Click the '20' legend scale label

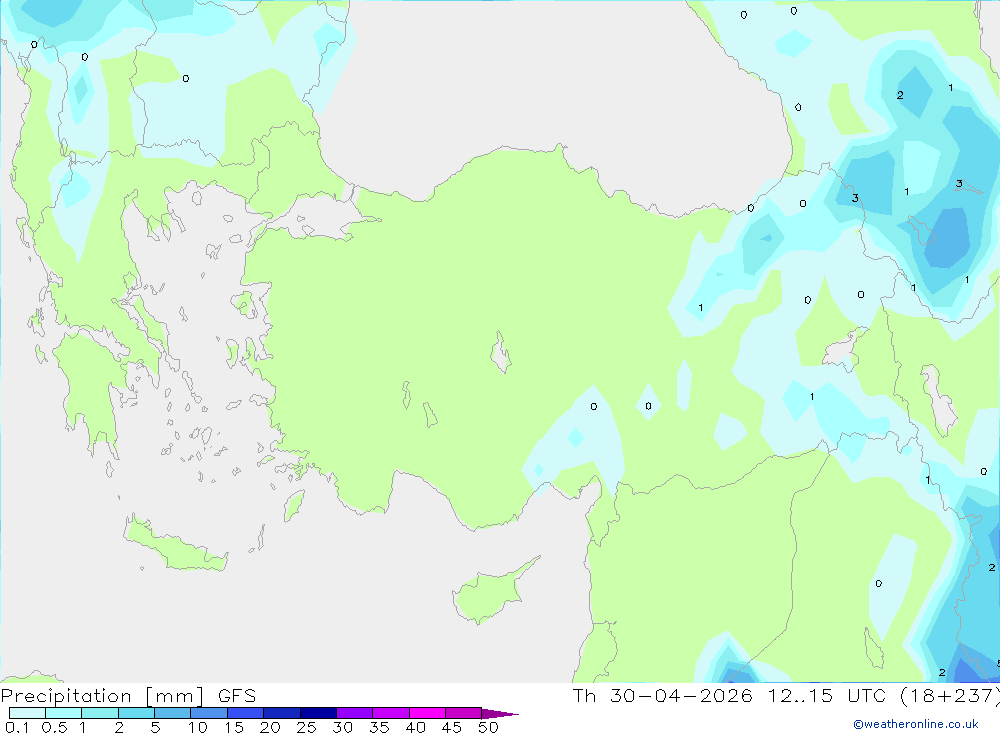coord(270,727)
